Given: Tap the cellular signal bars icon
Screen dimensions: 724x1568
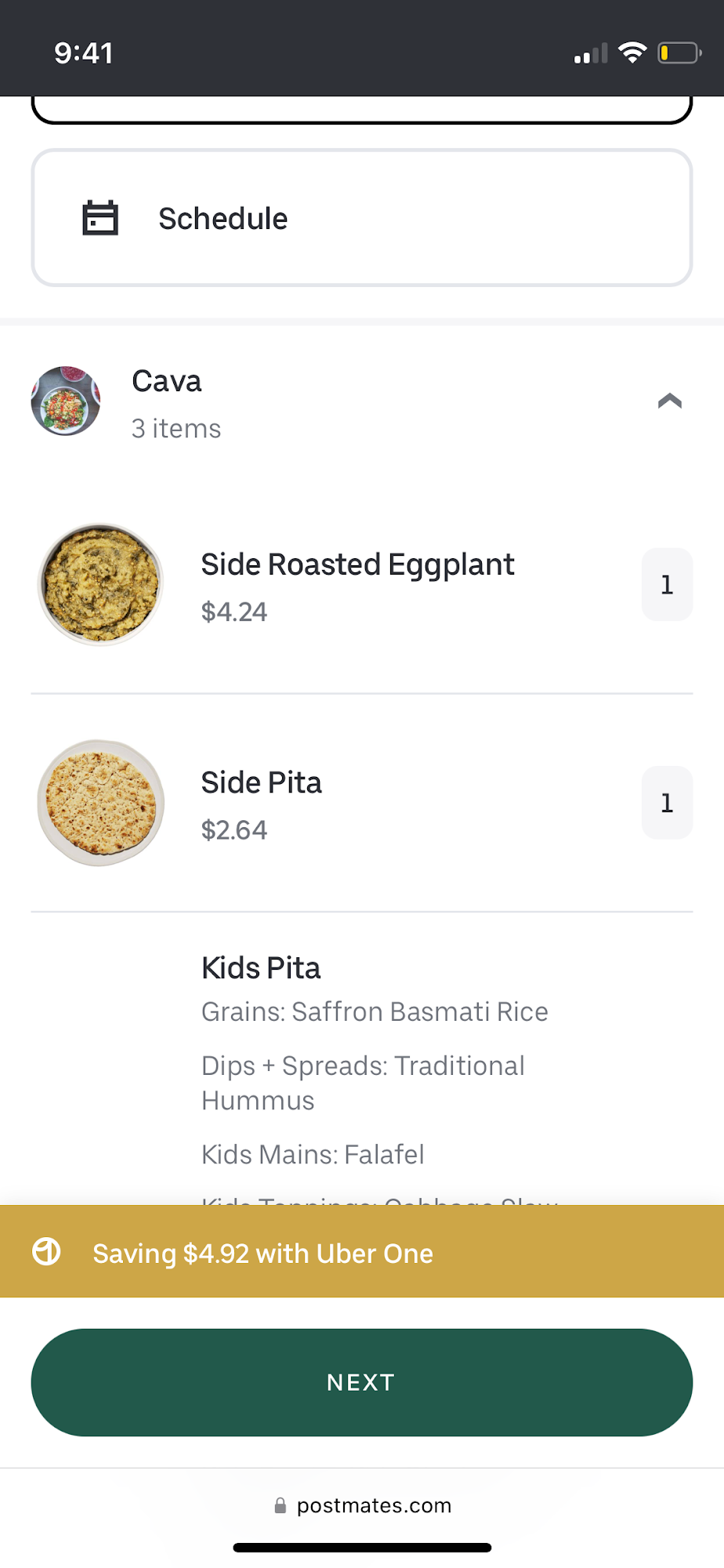Looking at the screenshot, I should tap(591, 54).
